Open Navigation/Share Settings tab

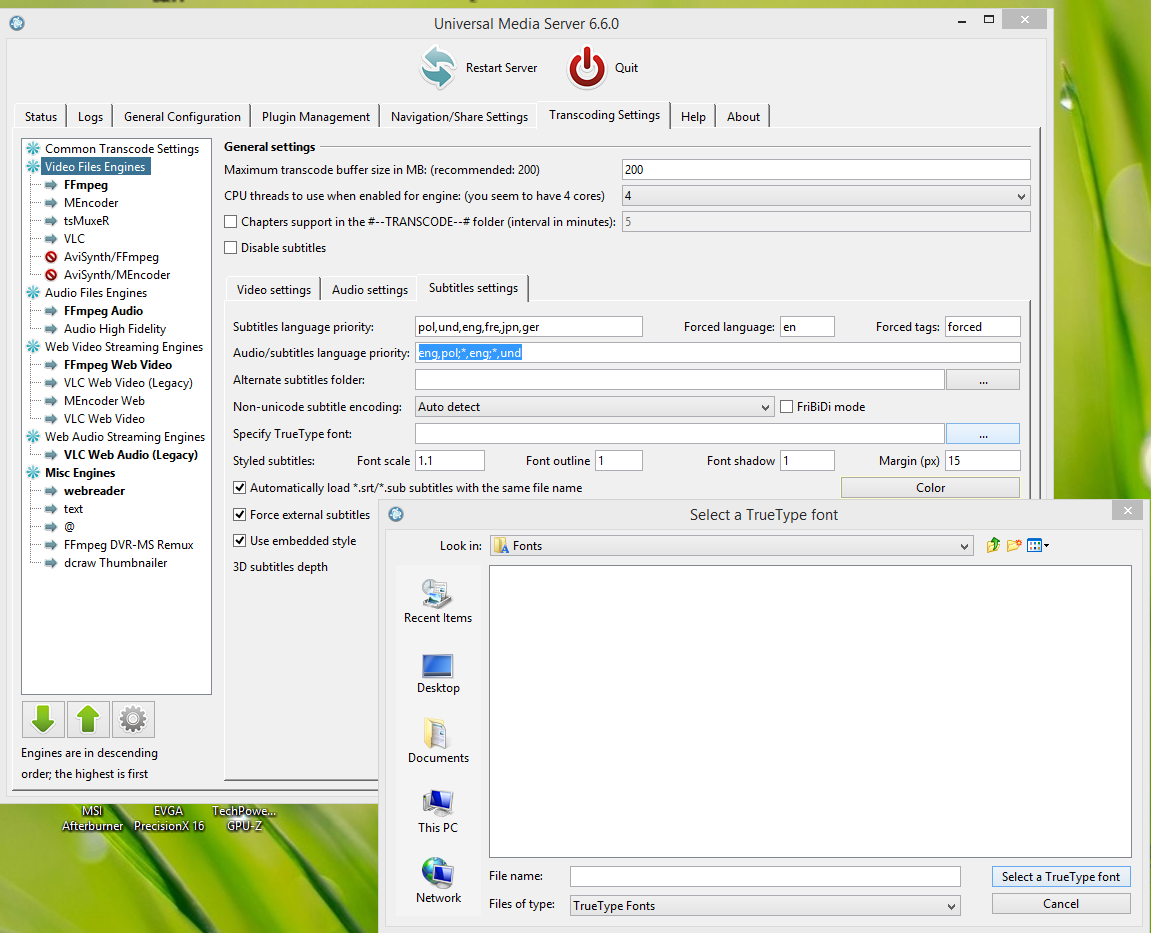460,117
